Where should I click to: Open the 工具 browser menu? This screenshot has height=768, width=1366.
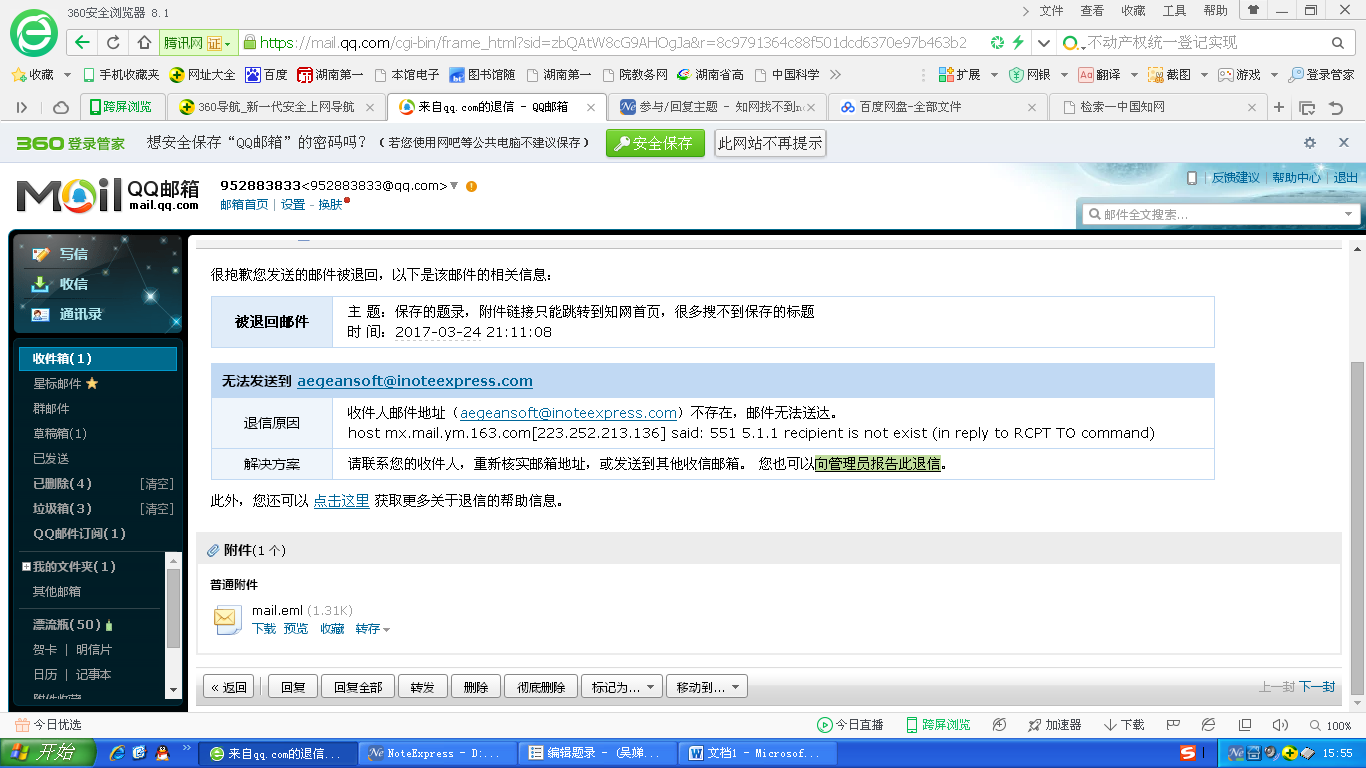(1174, 11)
